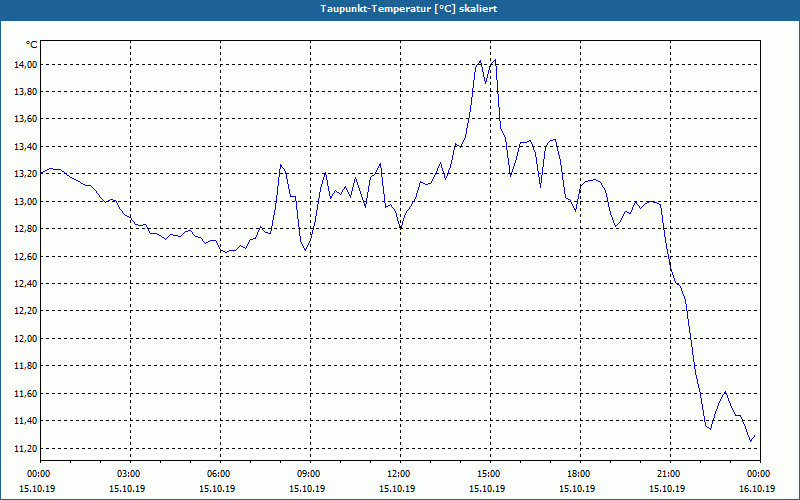
Task: Click the 15:00 time axis label
Action: (490, 474)
